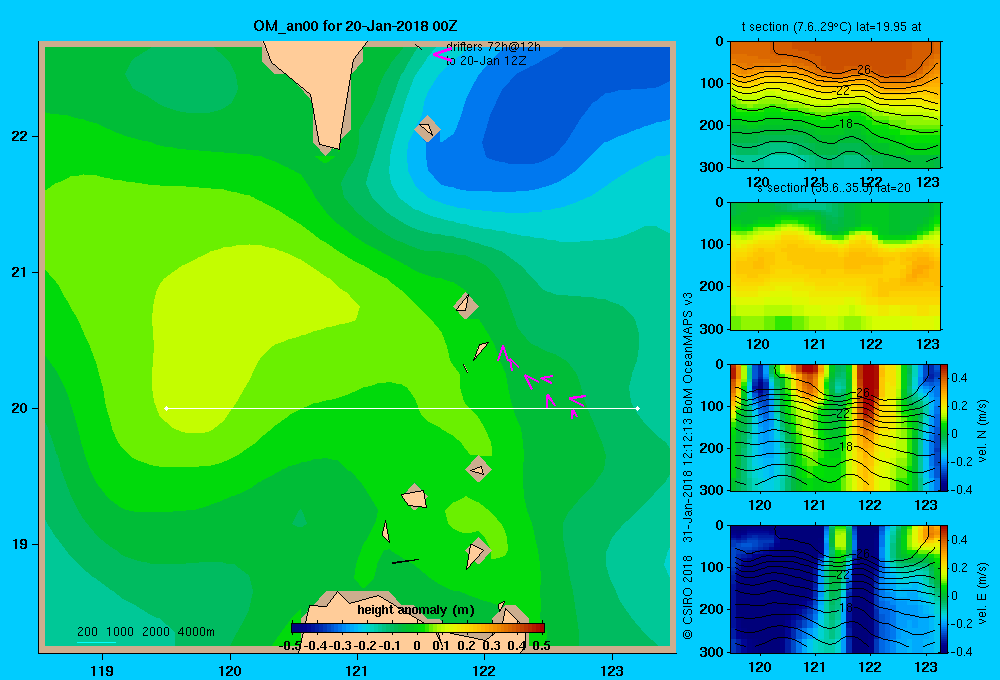Click the magenta drifter arrow beside the drifters legend
The image size is (1000, 680).
(441, 54)
